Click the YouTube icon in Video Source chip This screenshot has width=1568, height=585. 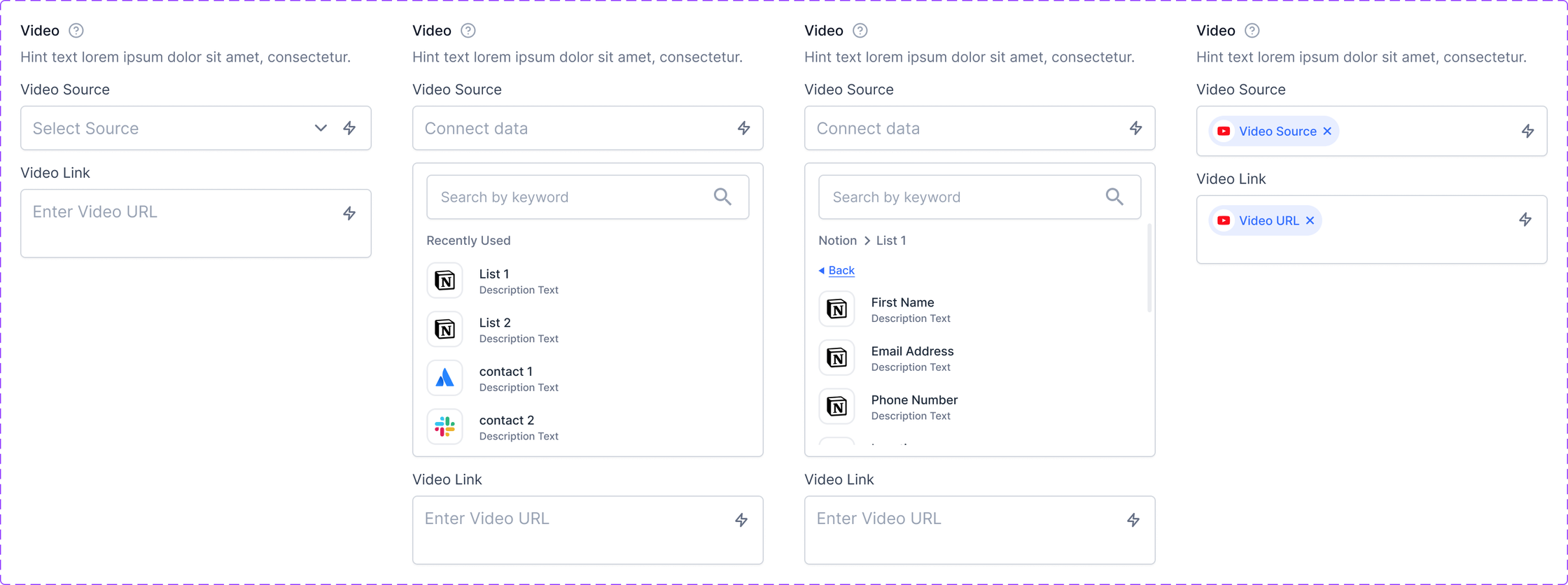click(1224, 132)
